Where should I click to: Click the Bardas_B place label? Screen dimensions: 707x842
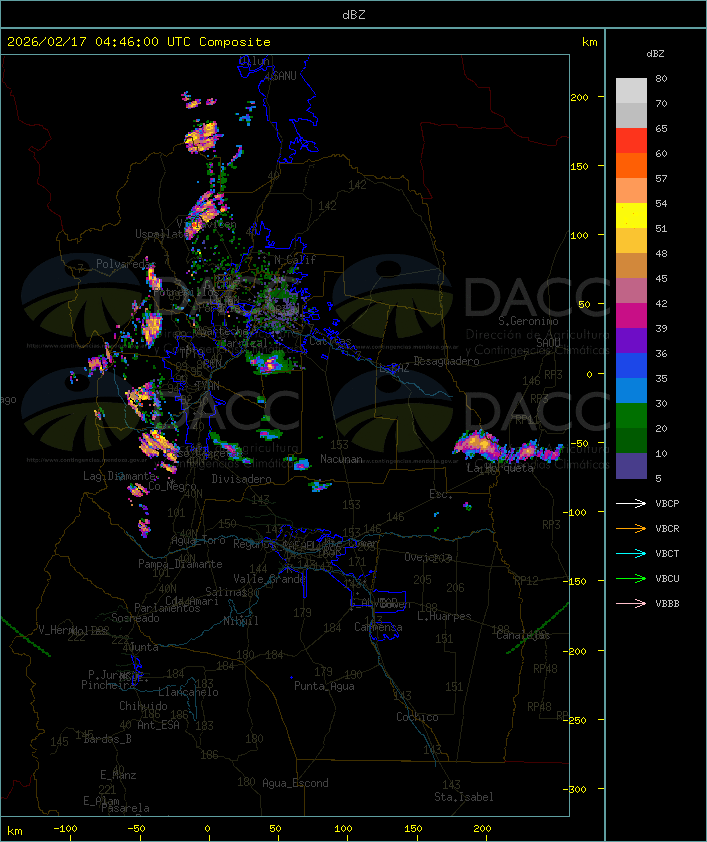point(107,739)
